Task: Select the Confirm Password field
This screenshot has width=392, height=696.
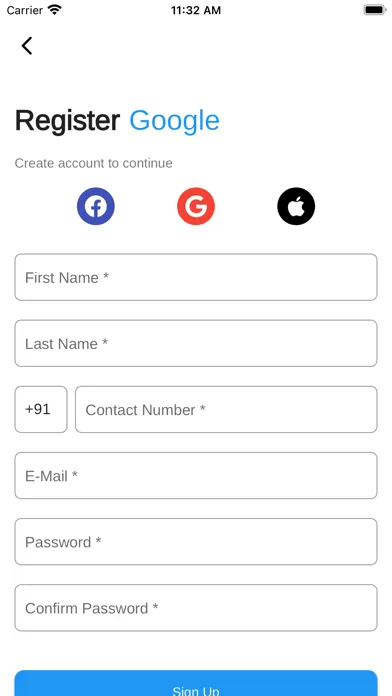Action: click(196, 608)
